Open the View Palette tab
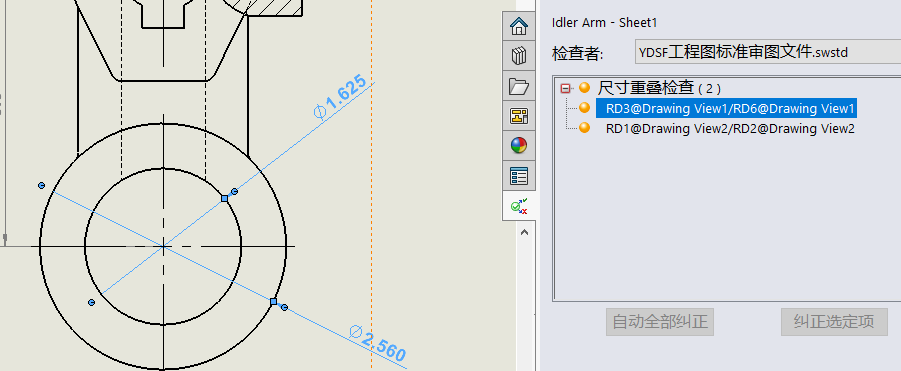 point(519,116)
